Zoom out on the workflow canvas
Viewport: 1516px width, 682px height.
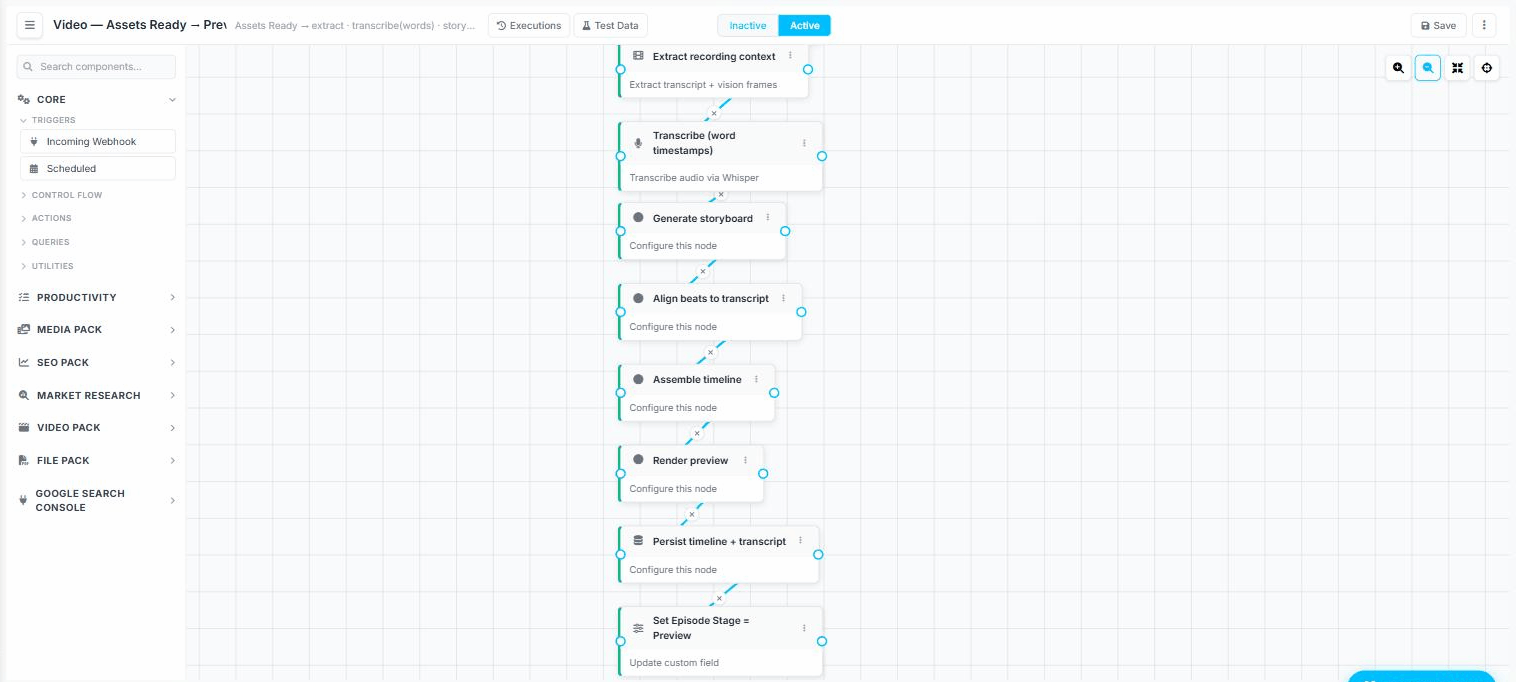(x=1428, y=68)
